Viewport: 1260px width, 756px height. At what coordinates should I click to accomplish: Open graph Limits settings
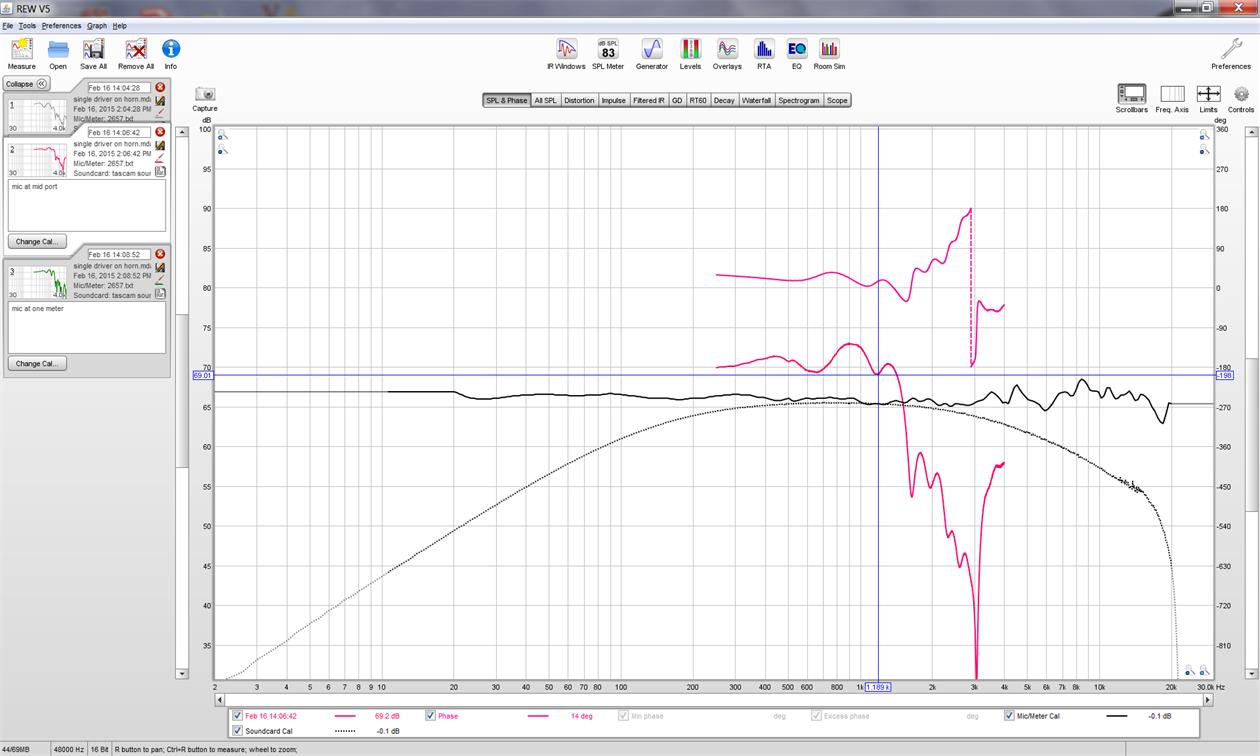coord(1208,98)
